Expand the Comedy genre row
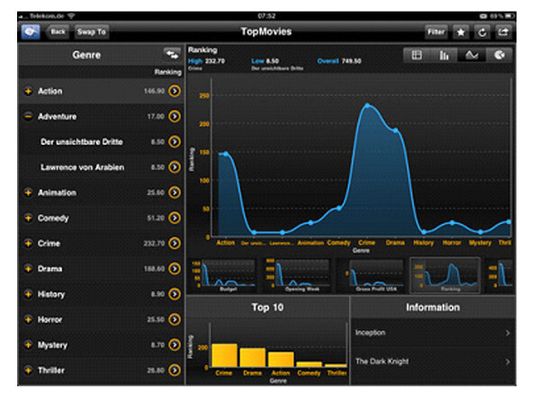 28,218
